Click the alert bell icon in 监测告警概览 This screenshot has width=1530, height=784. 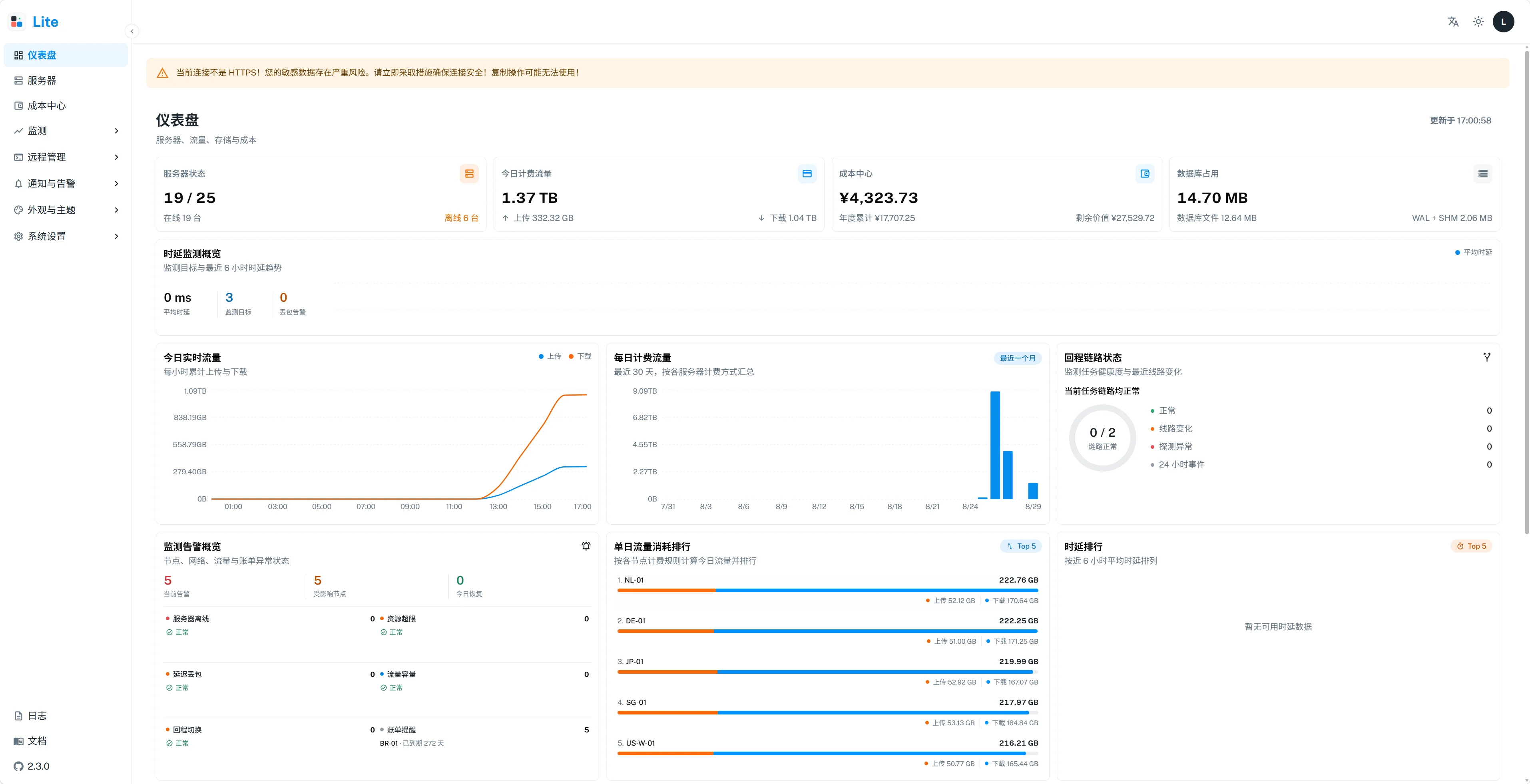[x=586, y=546]
